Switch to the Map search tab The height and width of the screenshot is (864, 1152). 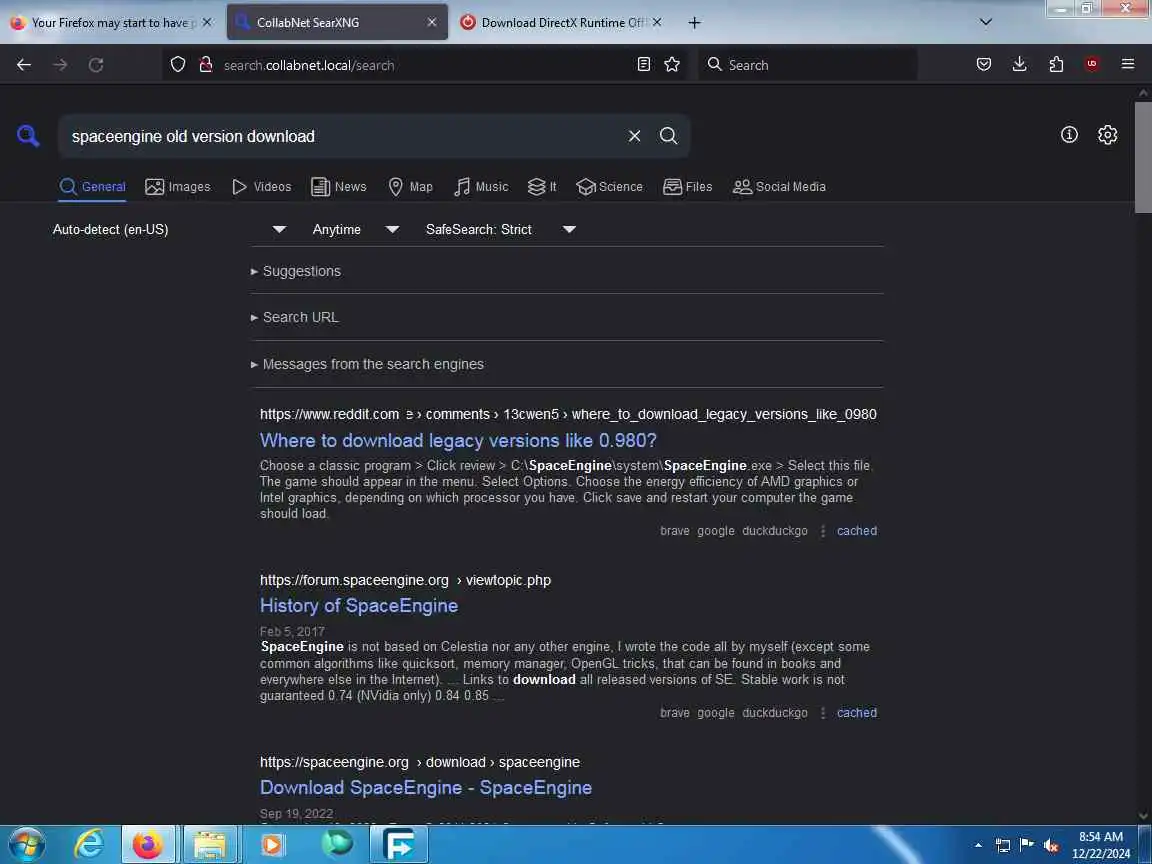410,187
